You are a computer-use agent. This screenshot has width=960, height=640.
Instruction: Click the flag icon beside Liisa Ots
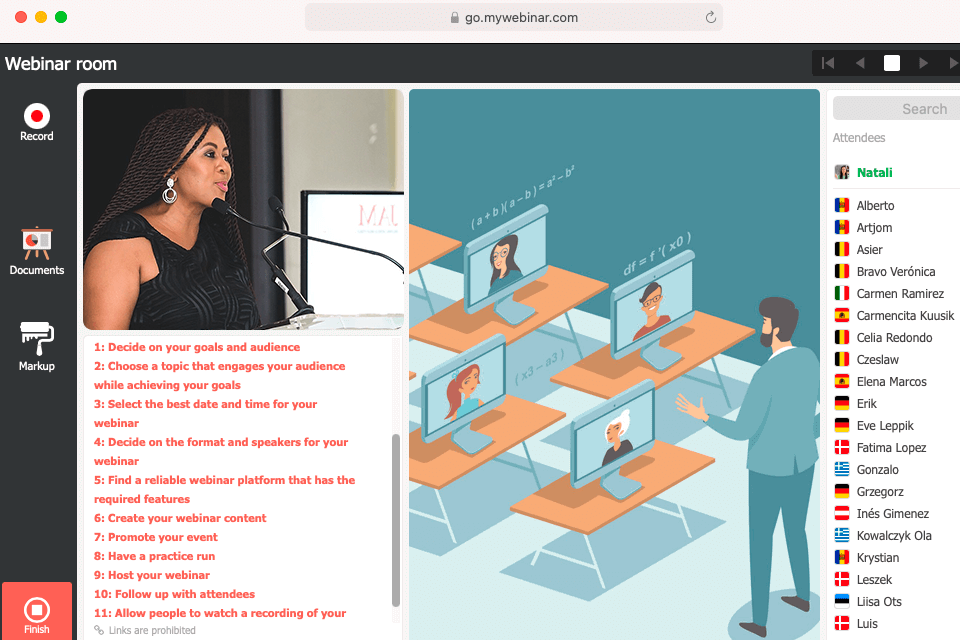click(842, 601)
